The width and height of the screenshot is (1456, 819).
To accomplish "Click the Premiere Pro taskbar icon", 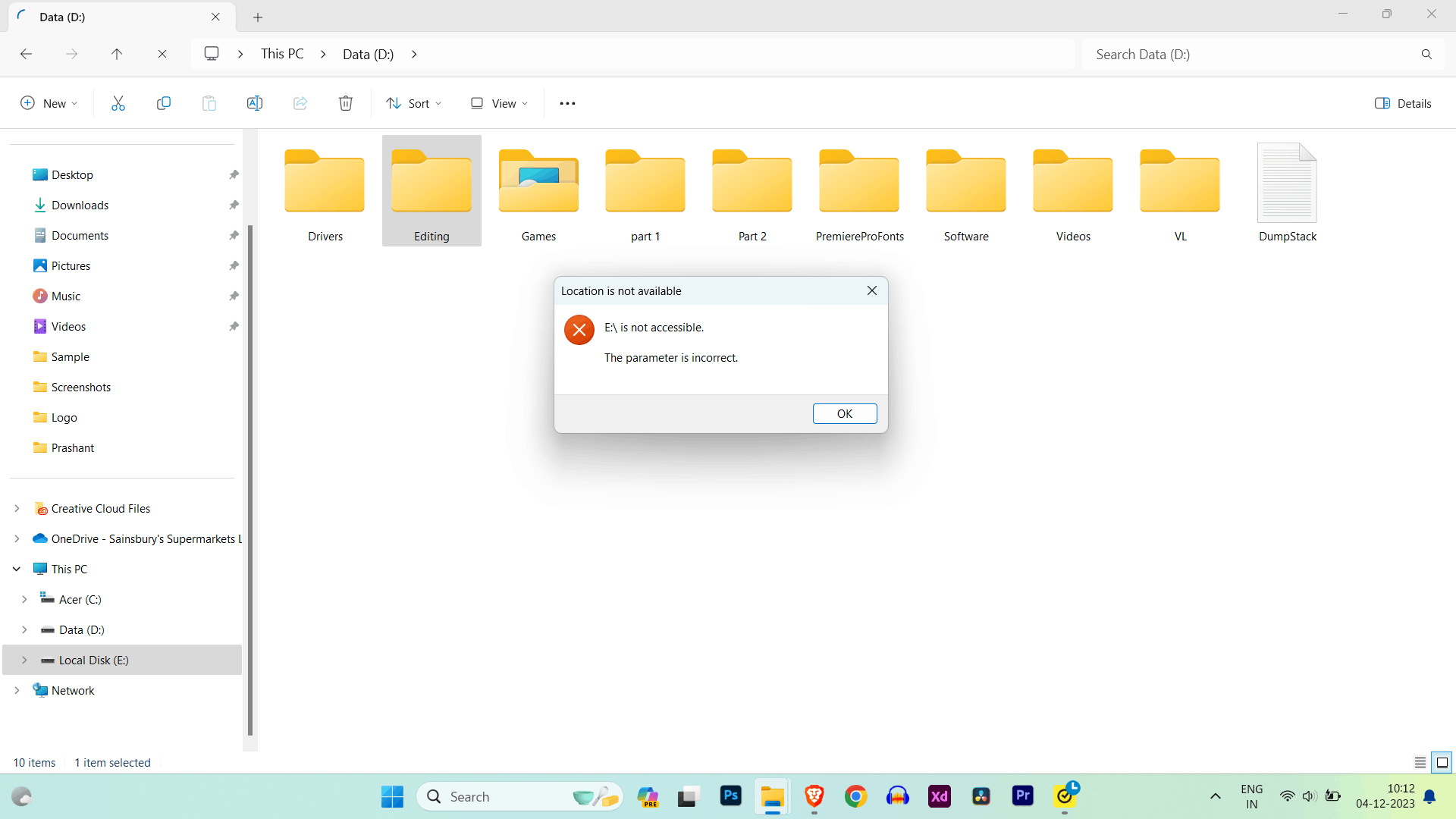I will pyautogui.click(x=1022, y=796).
